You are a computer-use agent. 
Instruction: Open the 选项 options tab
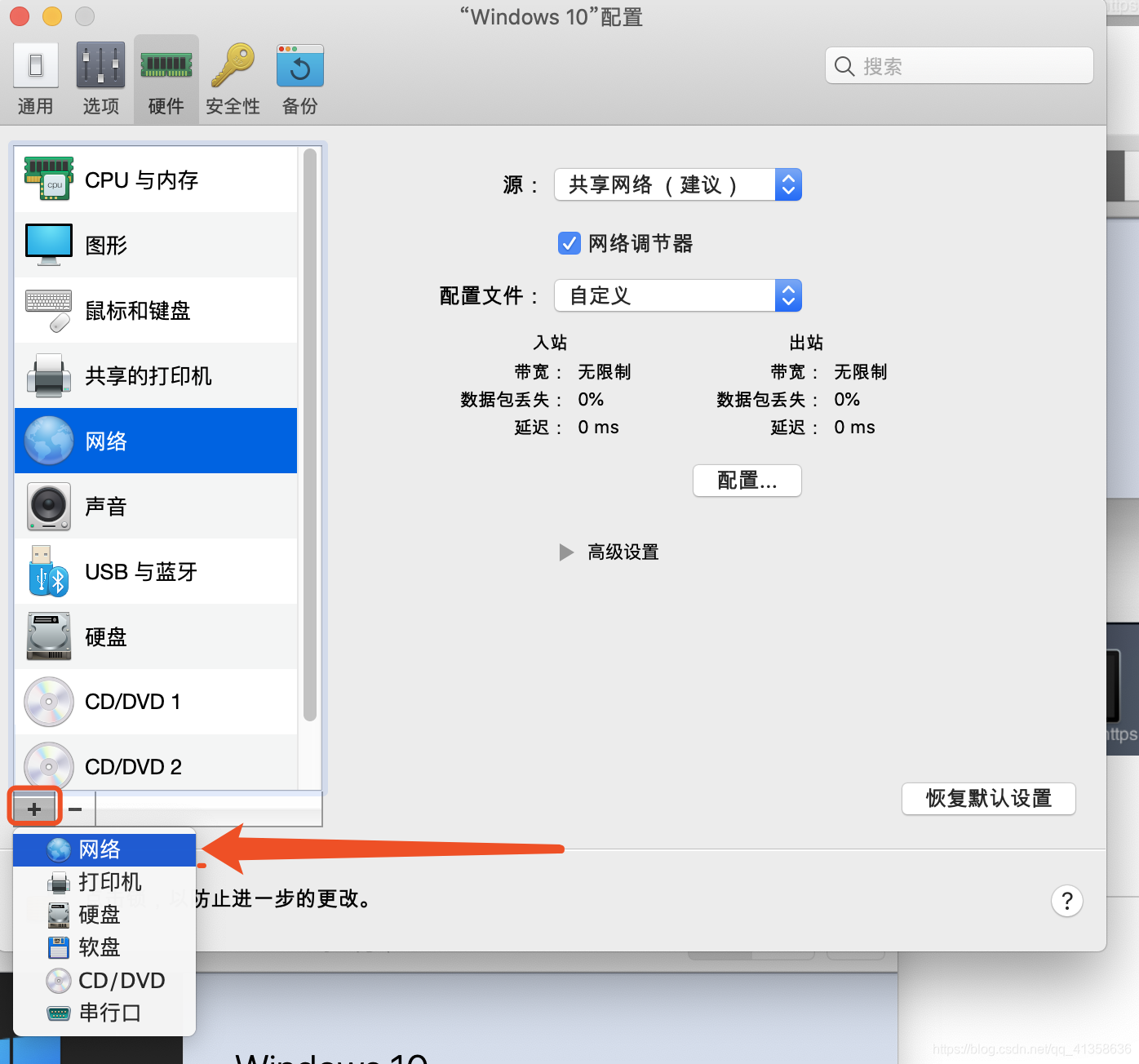pos(101,79)
